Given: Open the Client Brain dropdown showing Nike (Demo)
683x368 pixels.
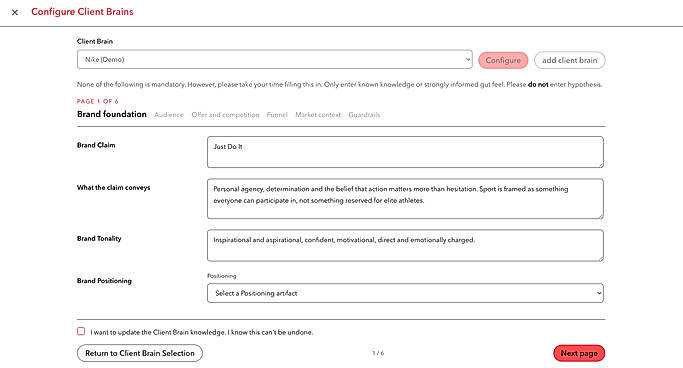Looking at the screenshot, I should tap(274, 59).
